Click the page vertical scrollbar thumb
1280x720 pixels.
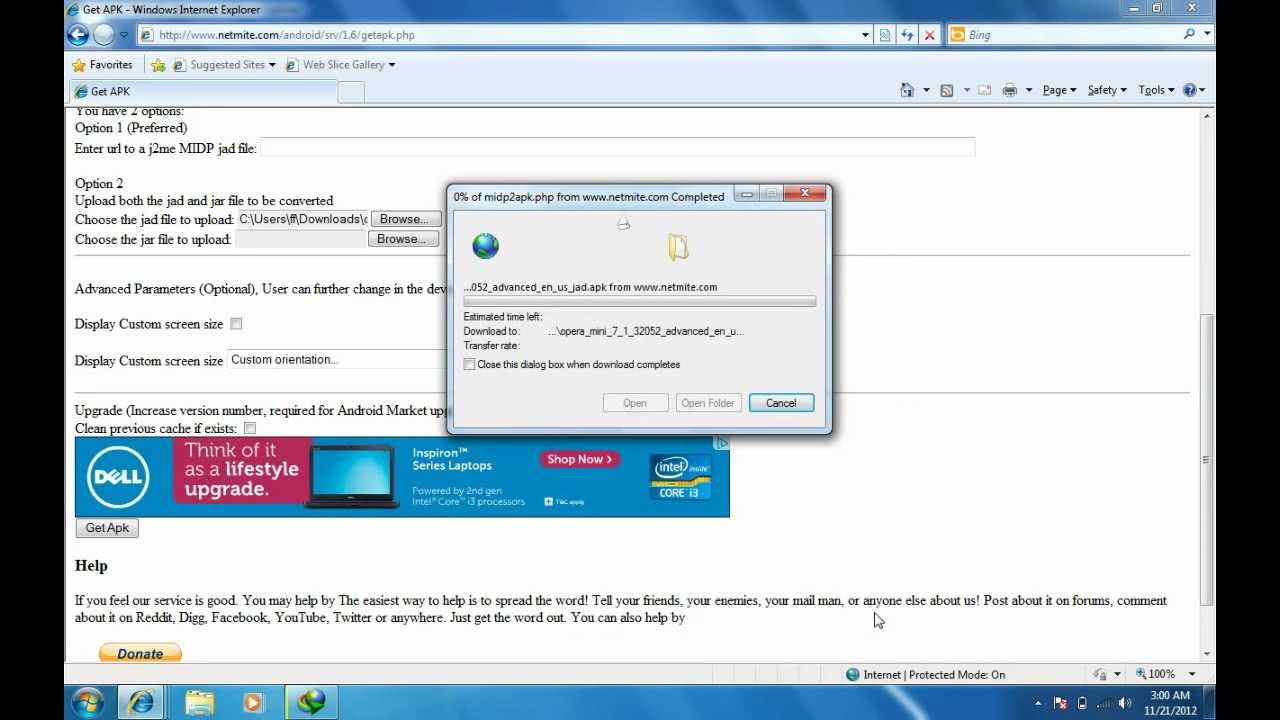click(1207, 460)
